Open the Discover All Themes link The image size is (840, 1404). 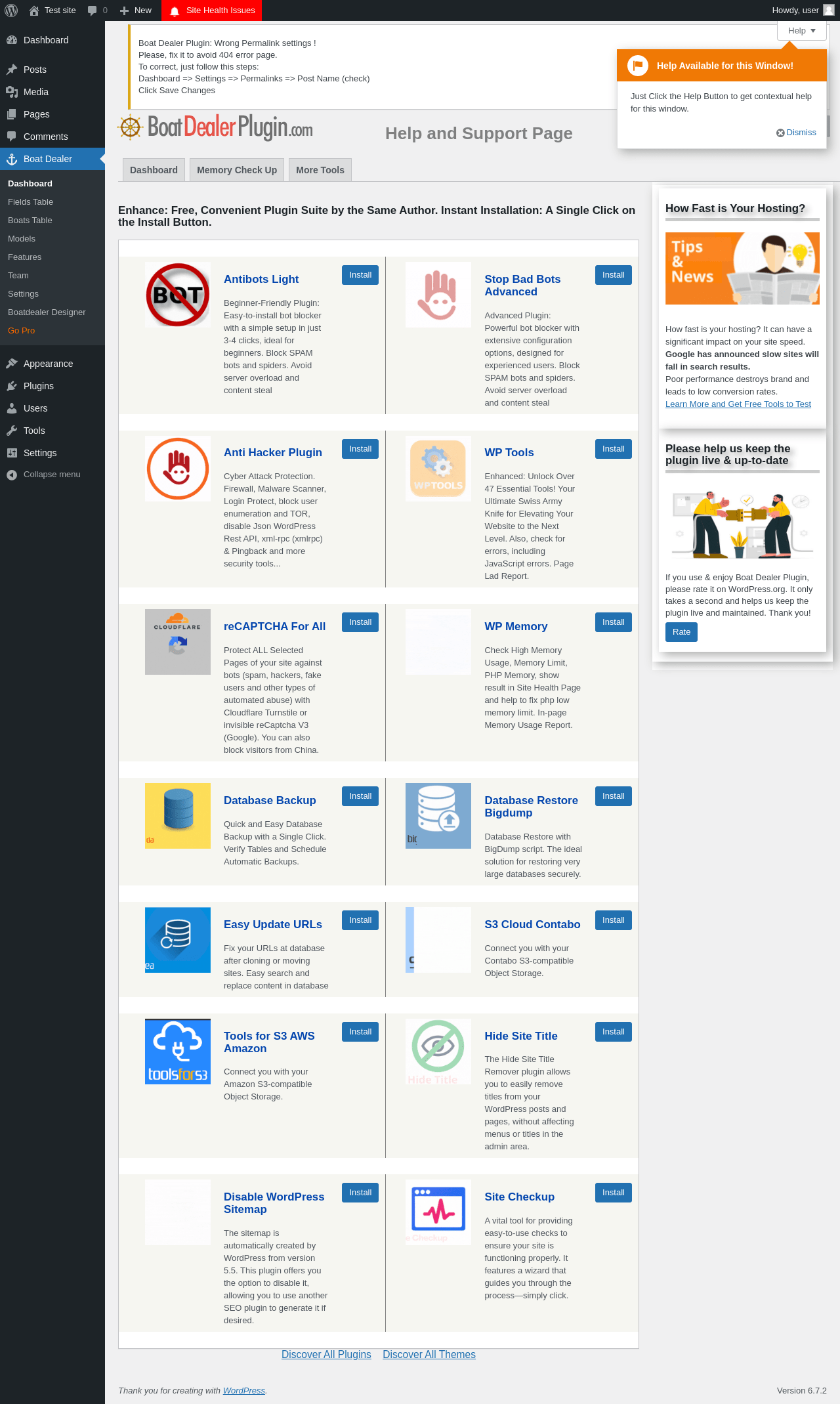click(429, 1354)
